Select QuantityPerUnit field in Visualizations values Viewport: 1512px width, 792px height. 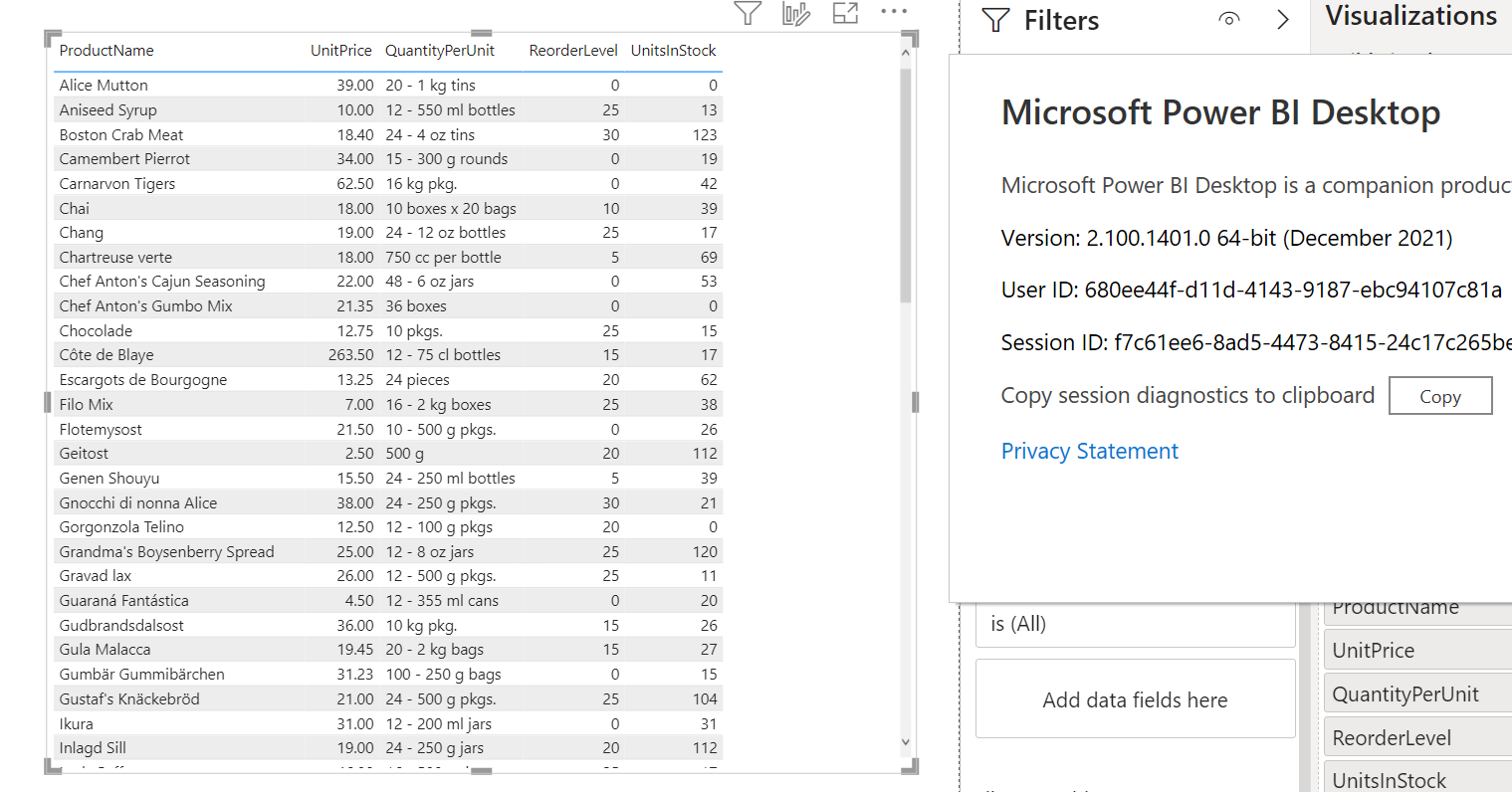tap(1417, 694)
